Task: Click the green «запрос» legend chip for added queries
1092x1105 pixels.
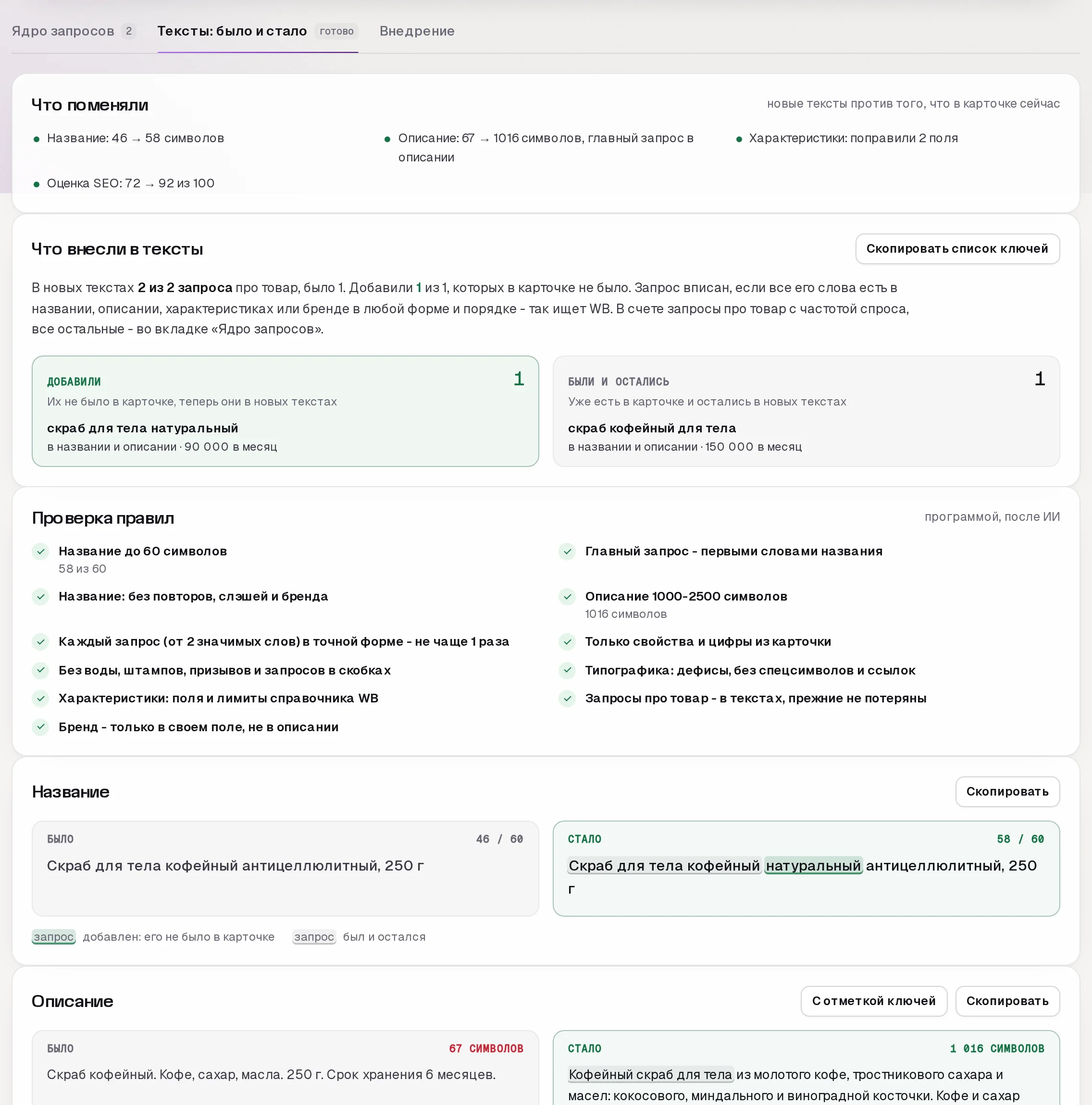Action: pos(54,937)
